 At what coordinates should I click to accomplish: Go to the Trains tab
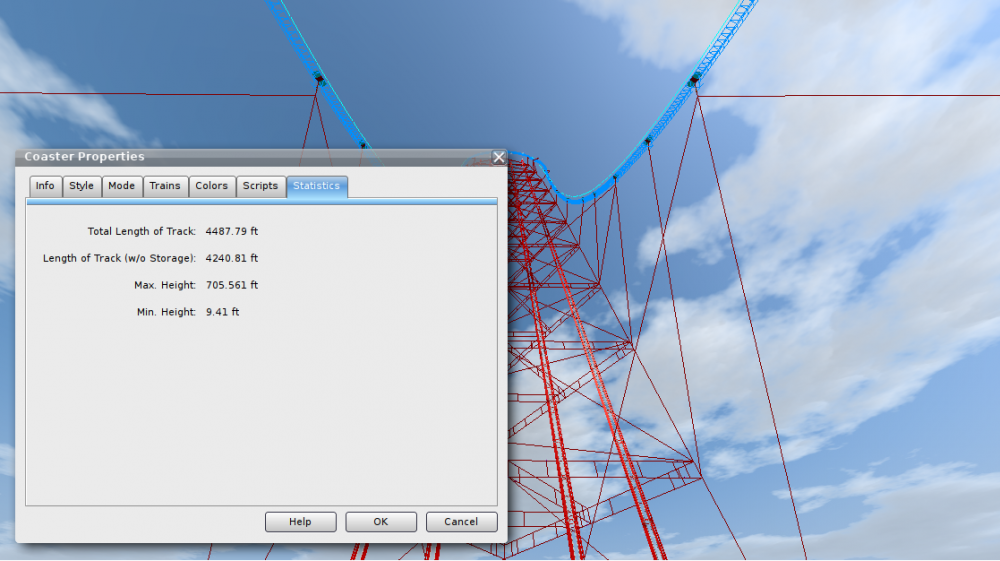coord(165,186)
